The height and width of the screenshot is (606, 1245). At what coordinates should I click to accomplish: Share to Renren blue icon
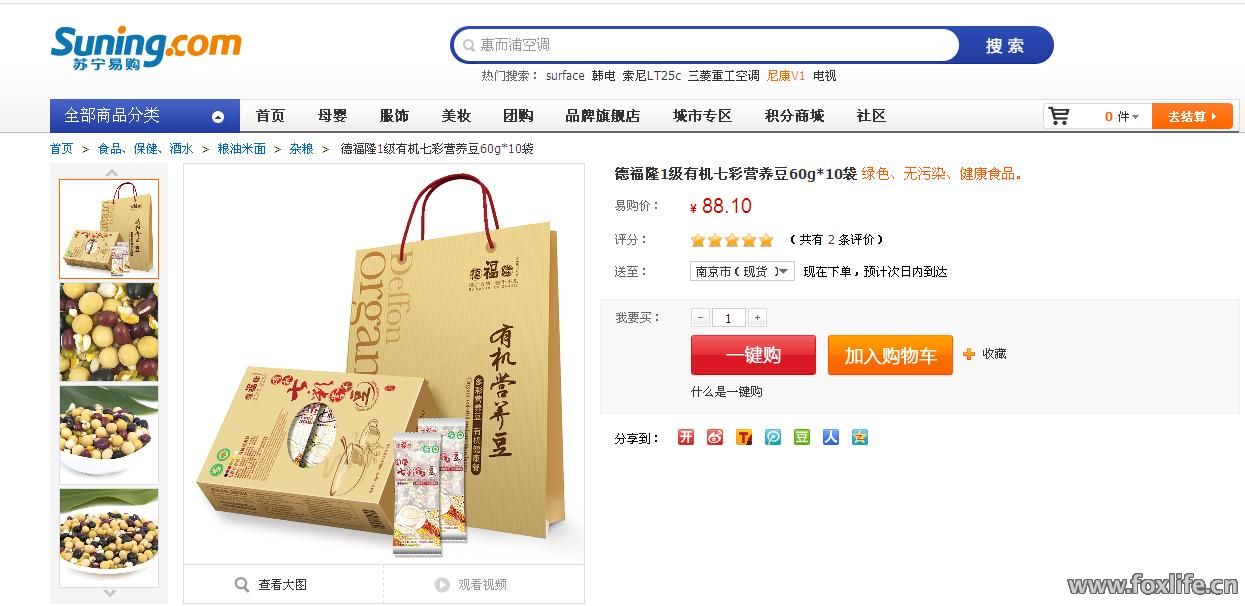831,437
